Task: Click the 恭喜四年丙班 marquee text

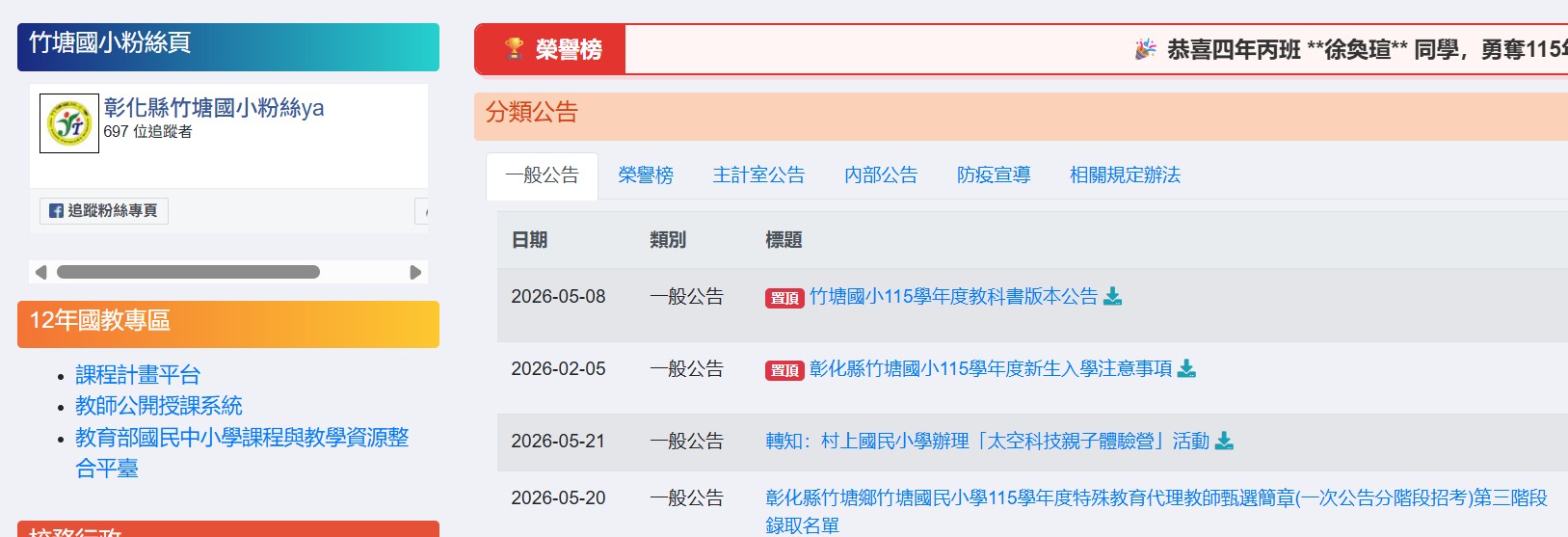Action: pos(1368,49)
